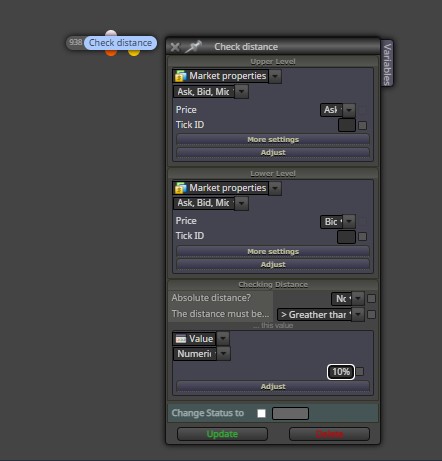The height and width of the screenshot is (461, 442).
Task: Toggle the checkbox beside Absolute distance?
Action: click(x=371, y=298)
